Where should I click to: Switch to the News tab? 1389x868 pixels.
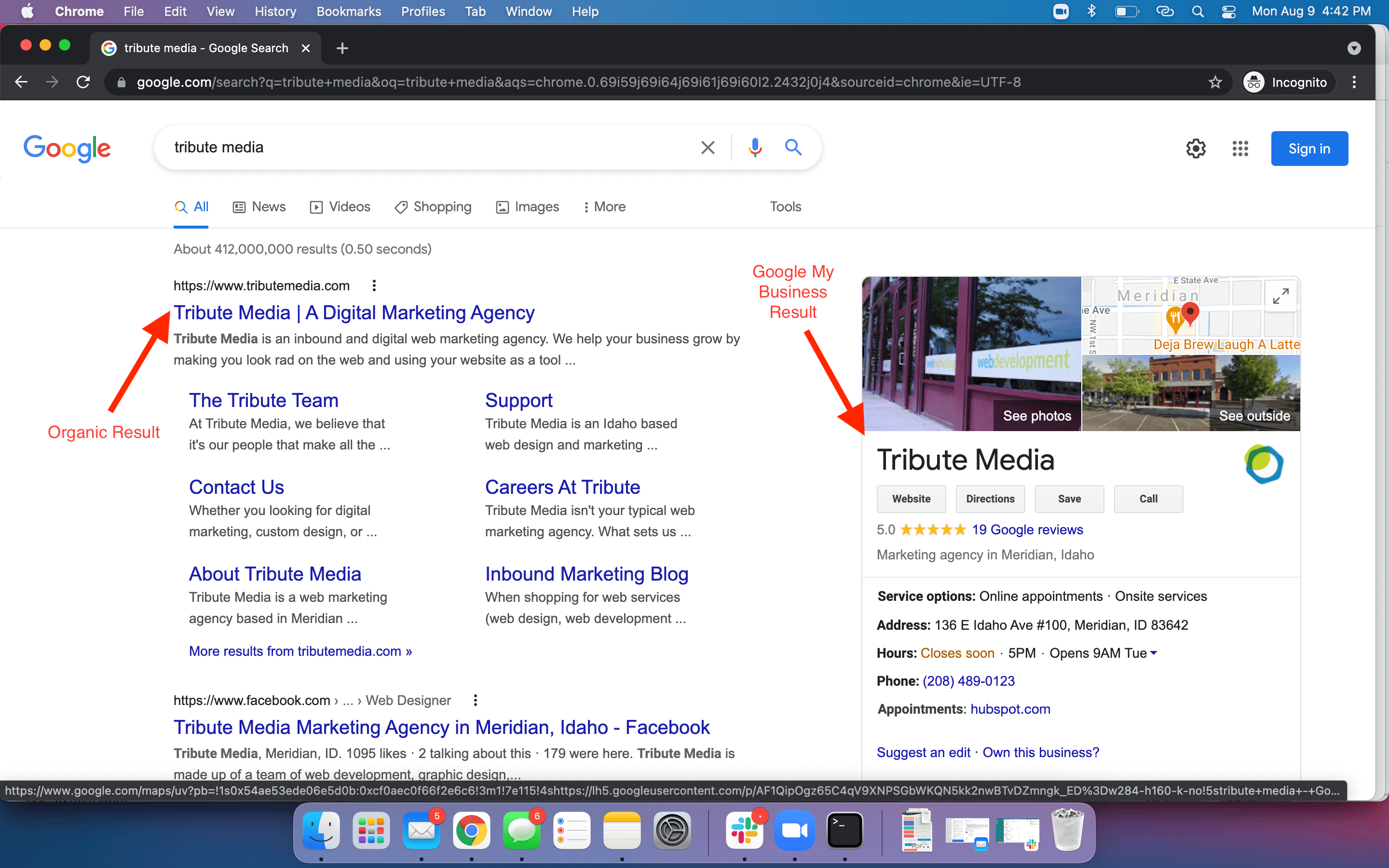(x=259, y=207)
